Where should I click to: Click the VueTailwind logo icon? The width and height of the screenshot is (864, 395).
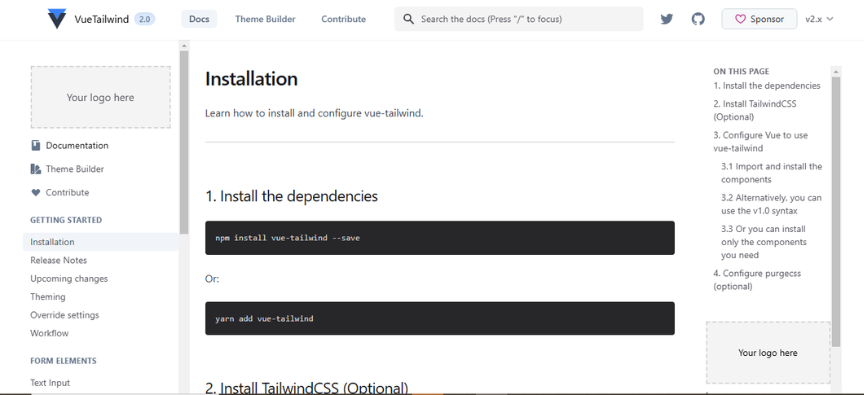pos(57,19)
